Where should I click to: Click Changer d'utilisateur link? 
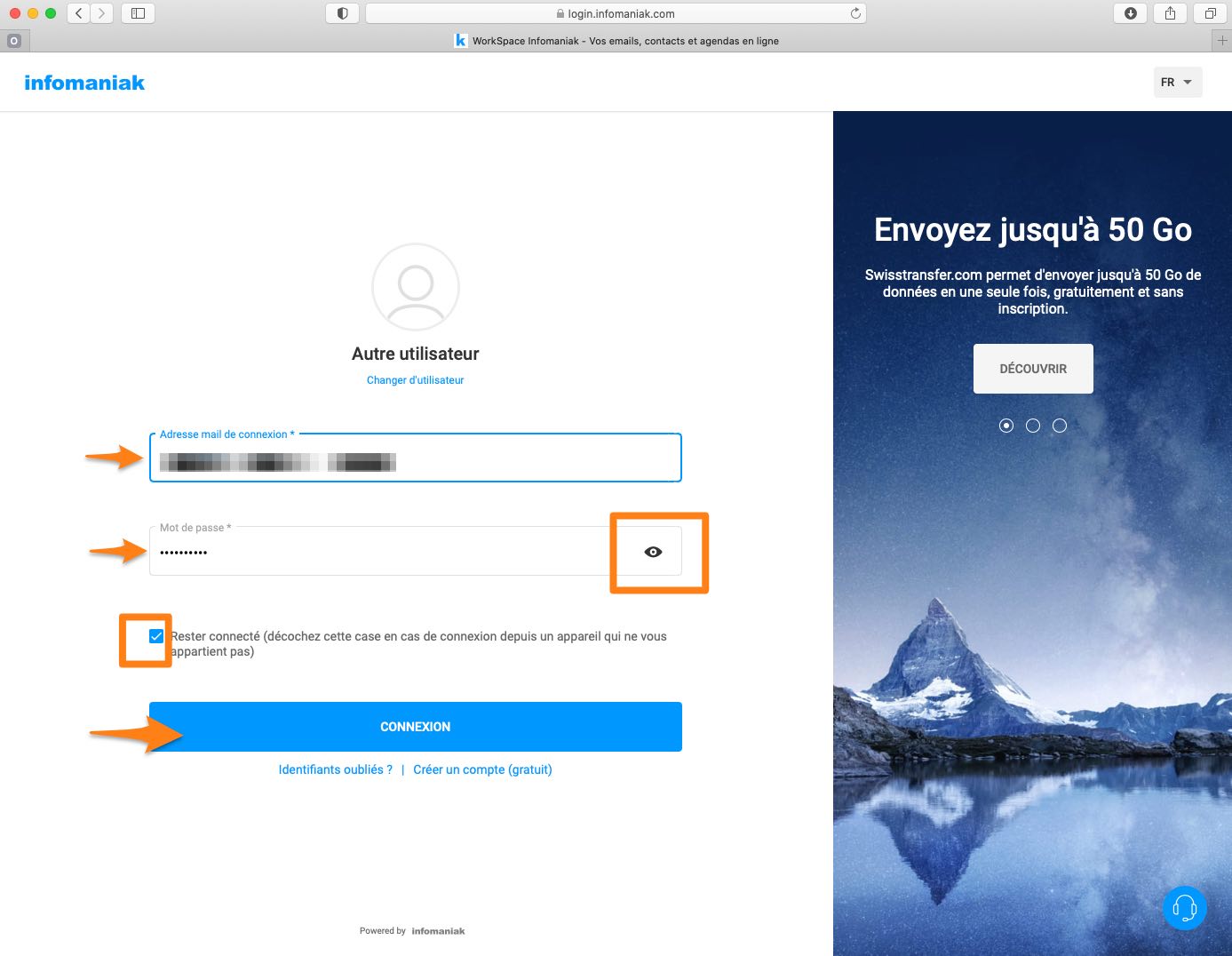(x=416, y=380)
